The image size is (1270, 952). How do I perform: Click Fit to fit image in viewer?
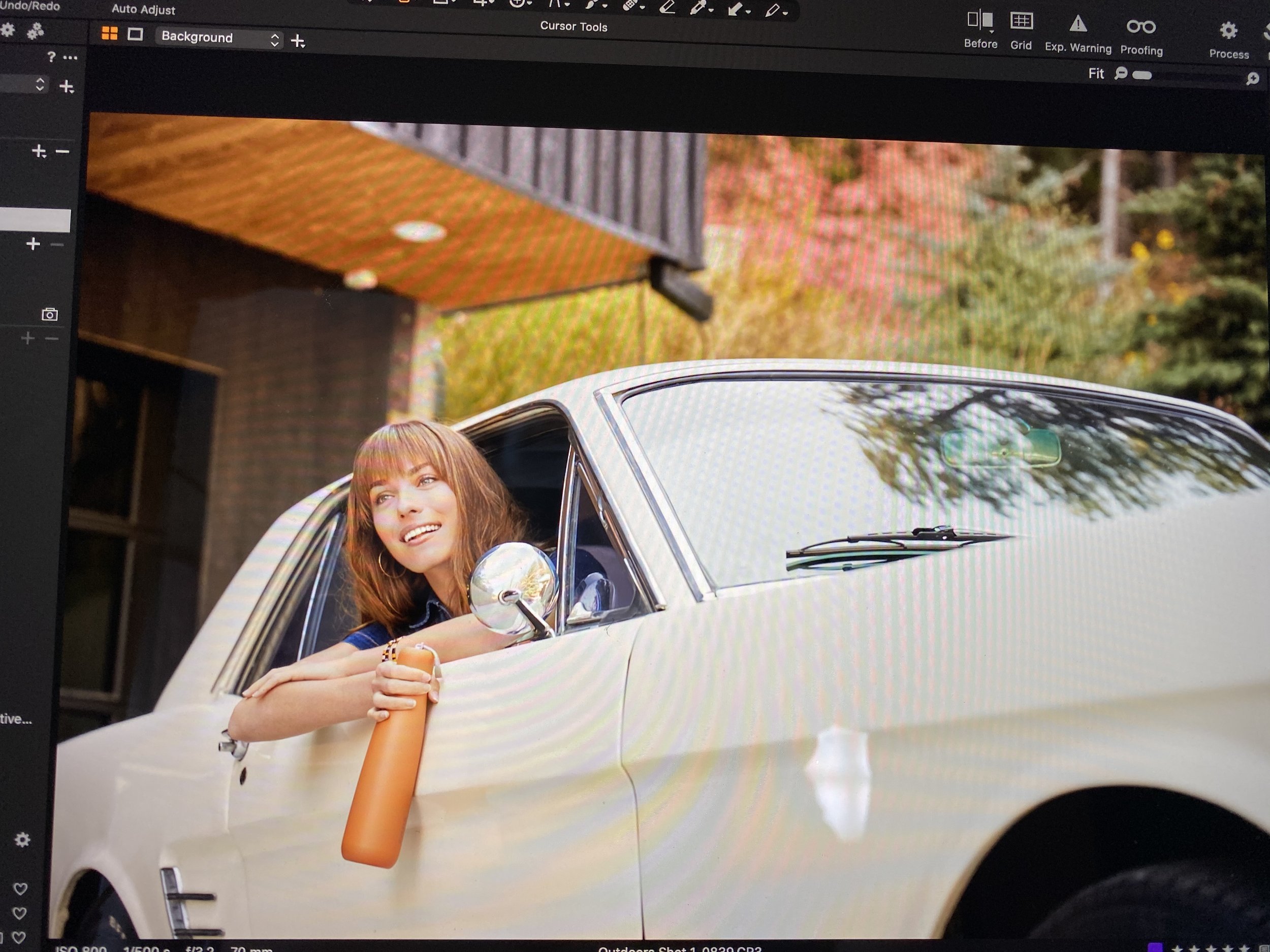click(1096, 74)
